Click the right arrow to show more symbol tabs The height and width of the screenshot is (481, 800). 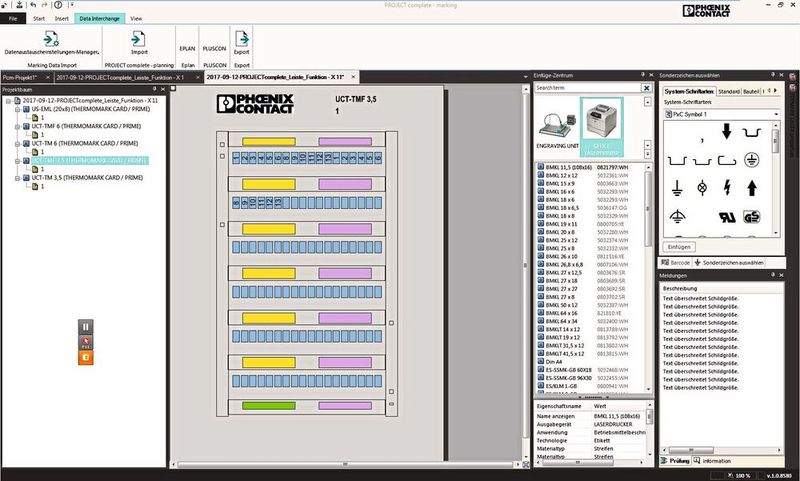(x=776, y=91)
